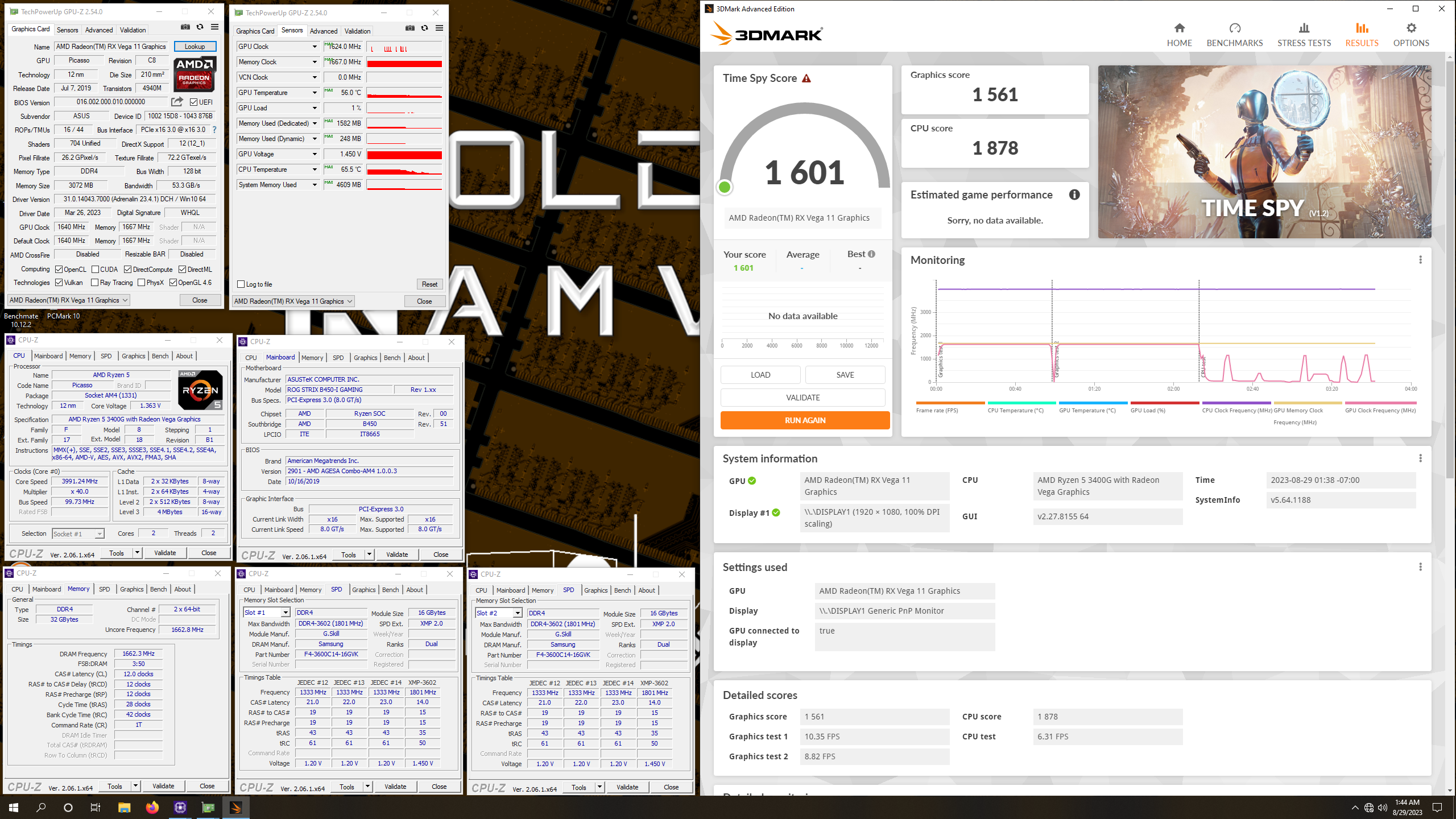Toggle PhysX checkbox in GPU-Z
1456x819 pixels.
[x=142, y=283]
